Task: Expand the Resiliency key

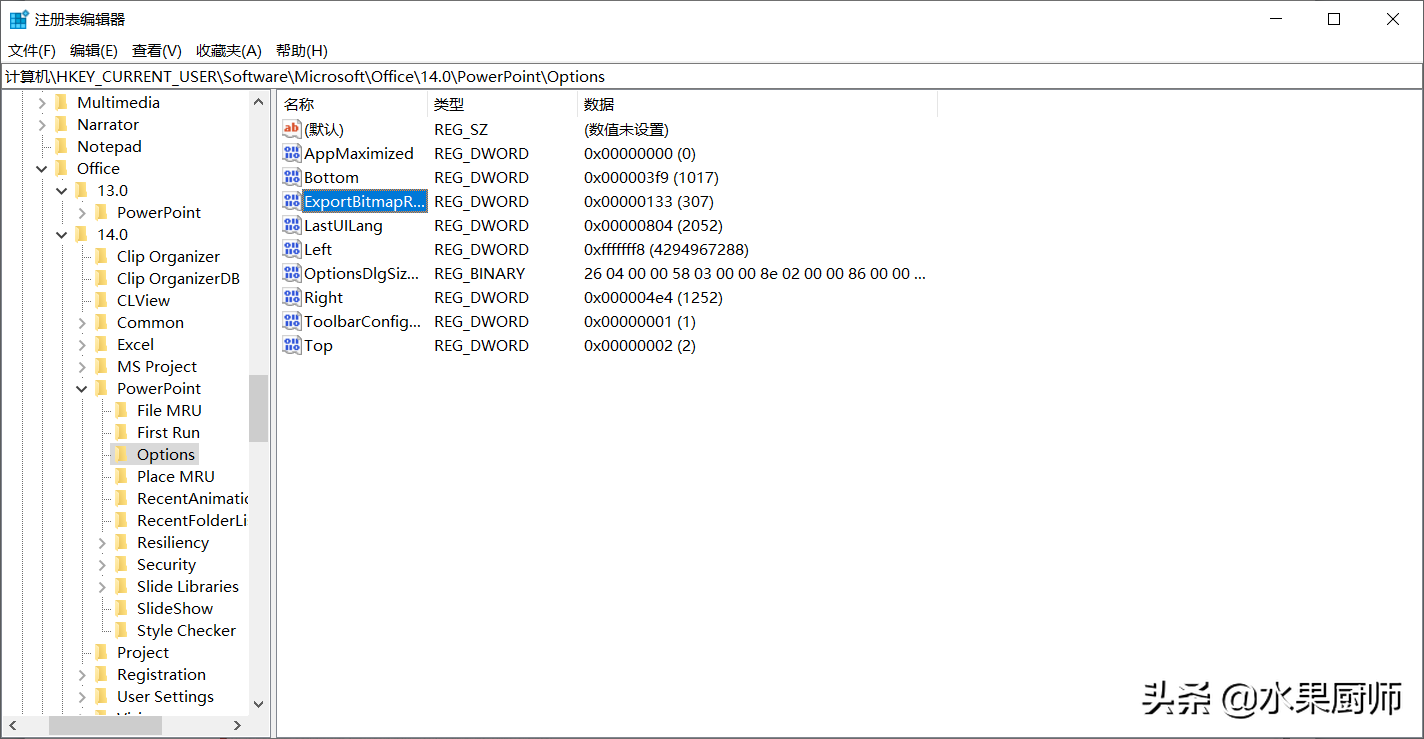Action: 102,542
